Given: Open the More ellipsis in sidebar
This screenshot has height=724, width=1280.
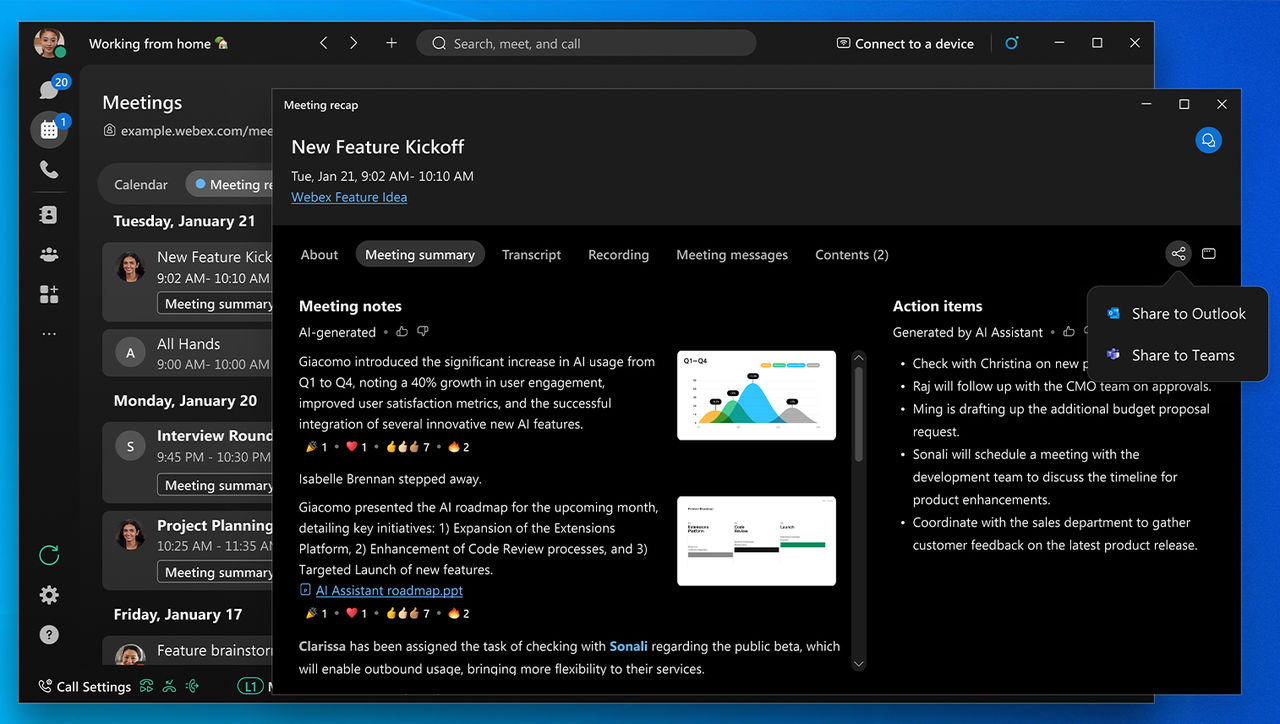Looking at the screenshot, I should tap(49, 334).
